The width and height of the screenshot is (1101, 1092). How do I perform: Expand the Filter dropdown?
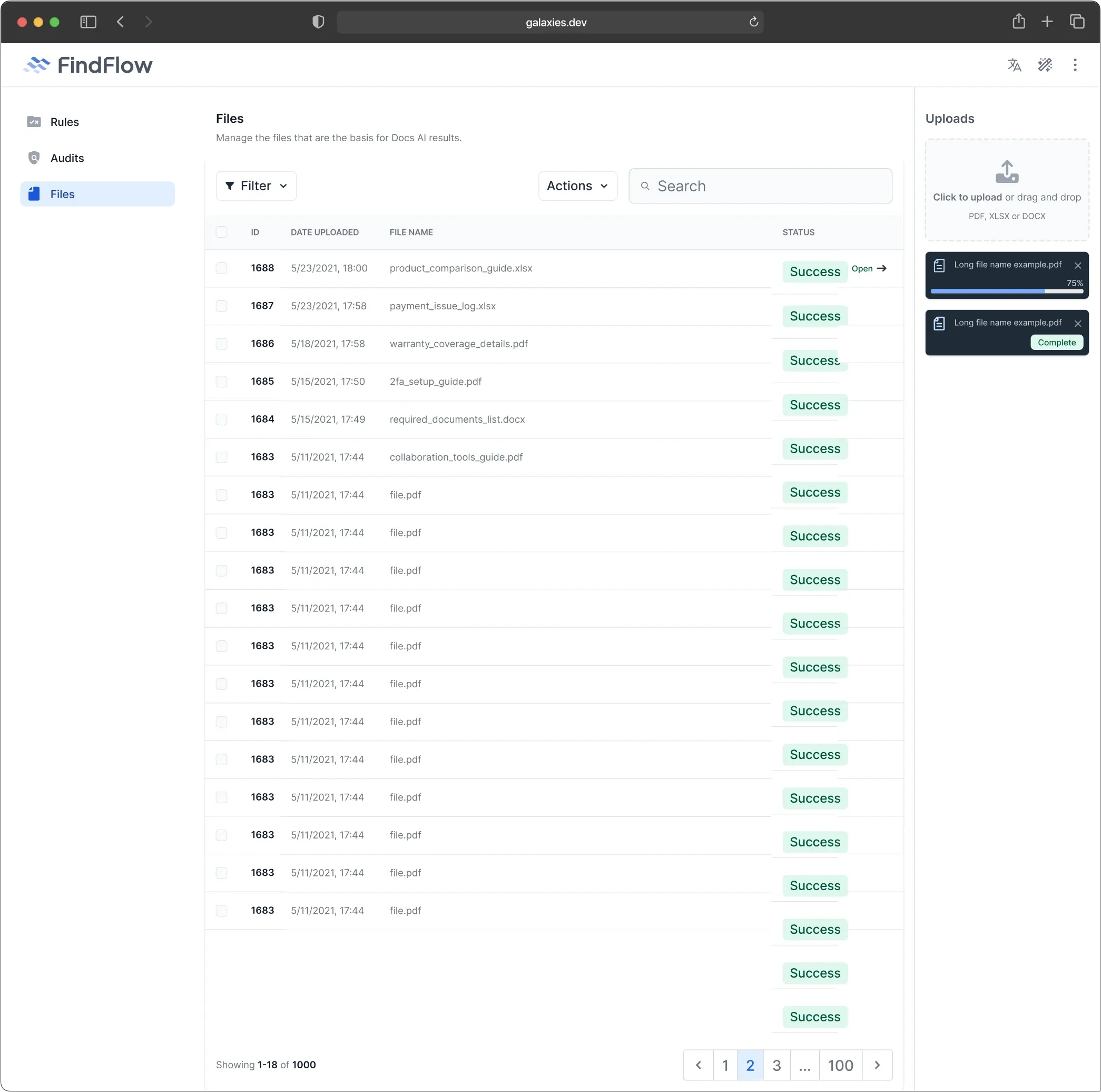(x=257, y=186)
